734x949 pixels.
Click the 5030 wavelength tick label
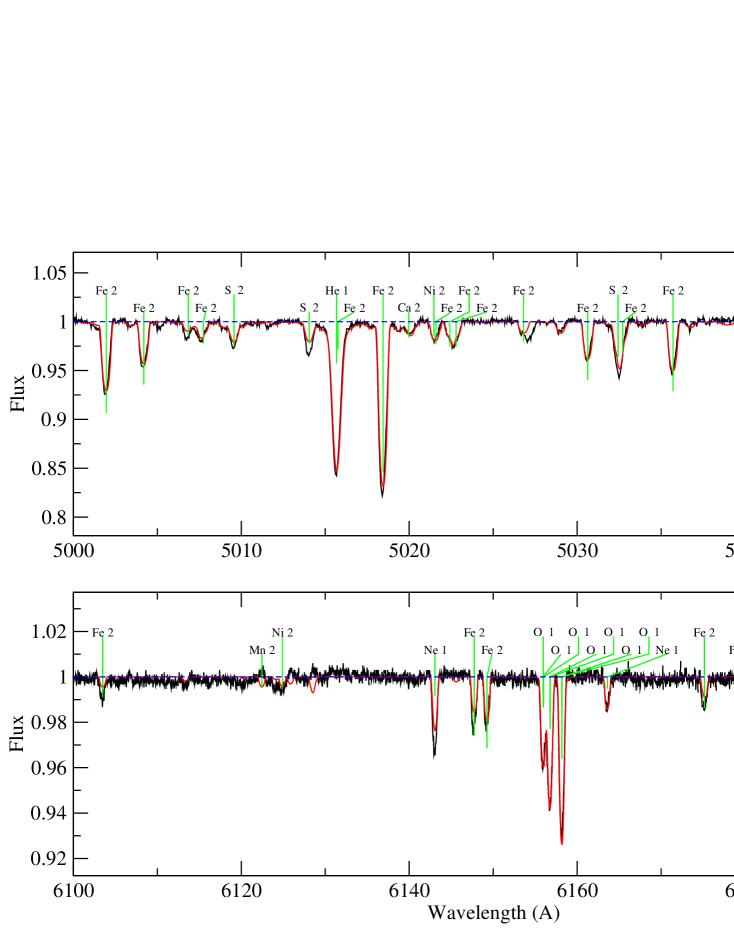tap(577, 551)
